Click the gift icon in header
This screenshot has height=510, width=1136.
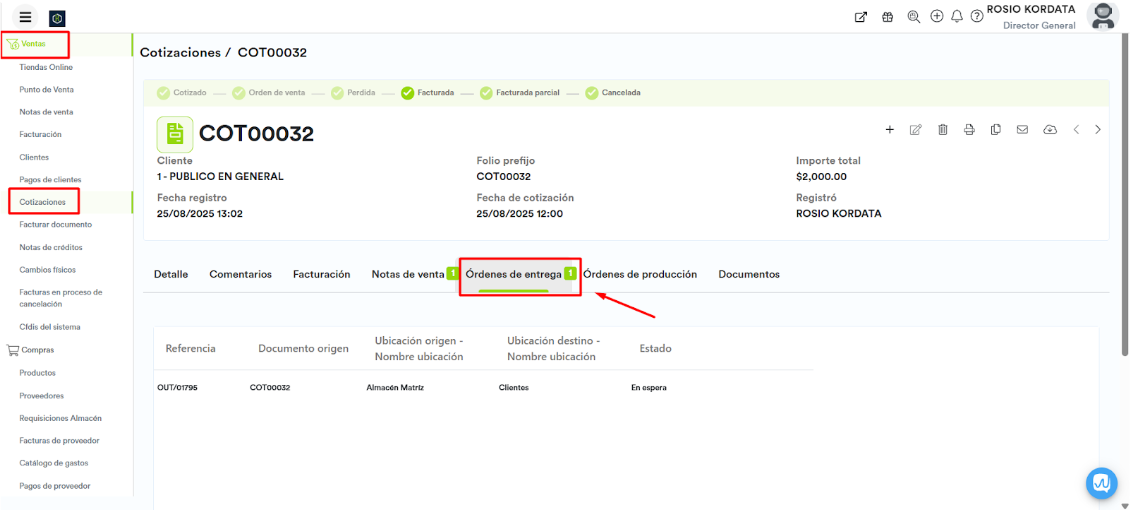pos(887,17)
